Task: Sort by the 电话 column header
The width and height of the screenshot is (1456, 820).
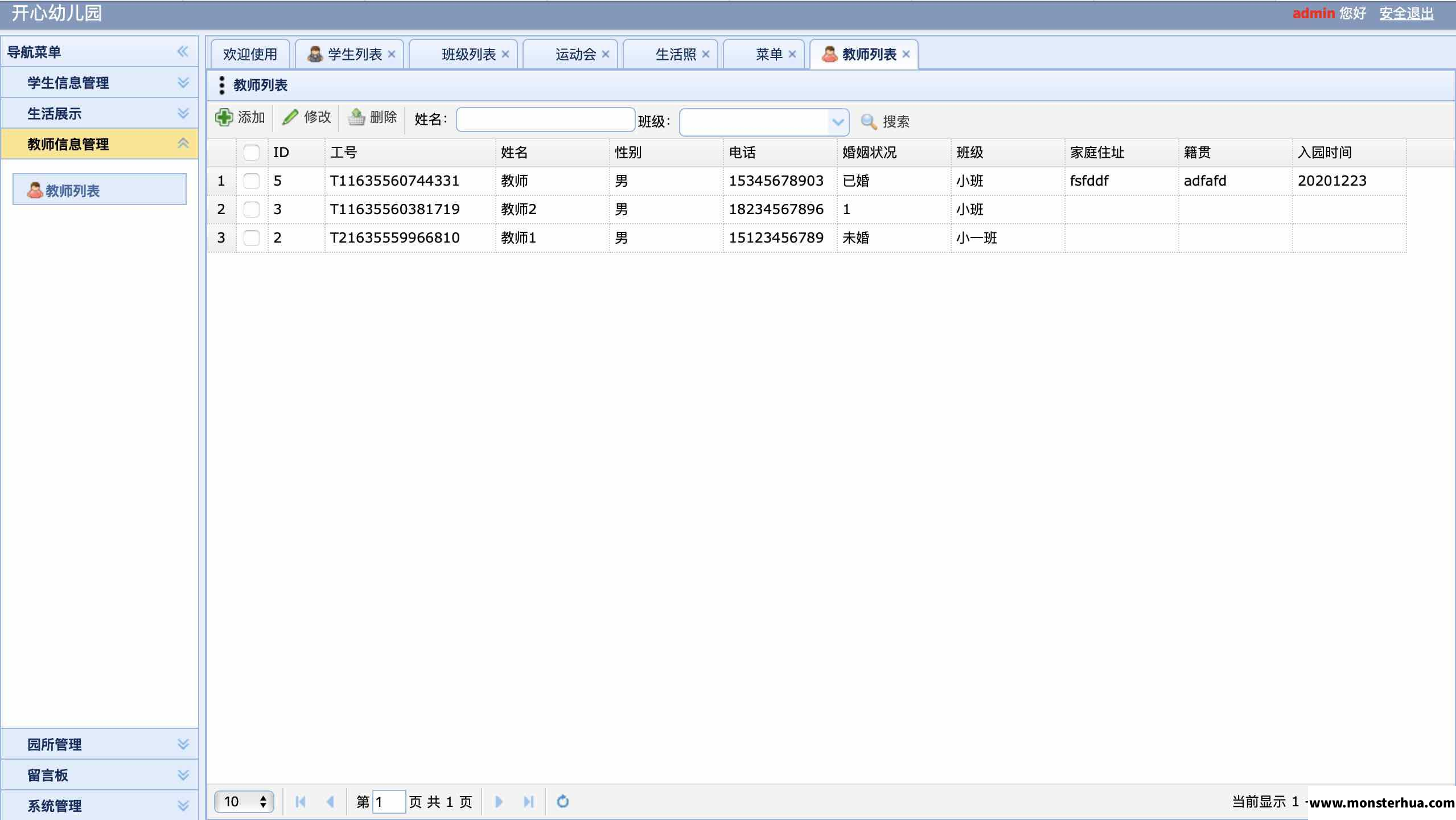Action: [780, 153]
